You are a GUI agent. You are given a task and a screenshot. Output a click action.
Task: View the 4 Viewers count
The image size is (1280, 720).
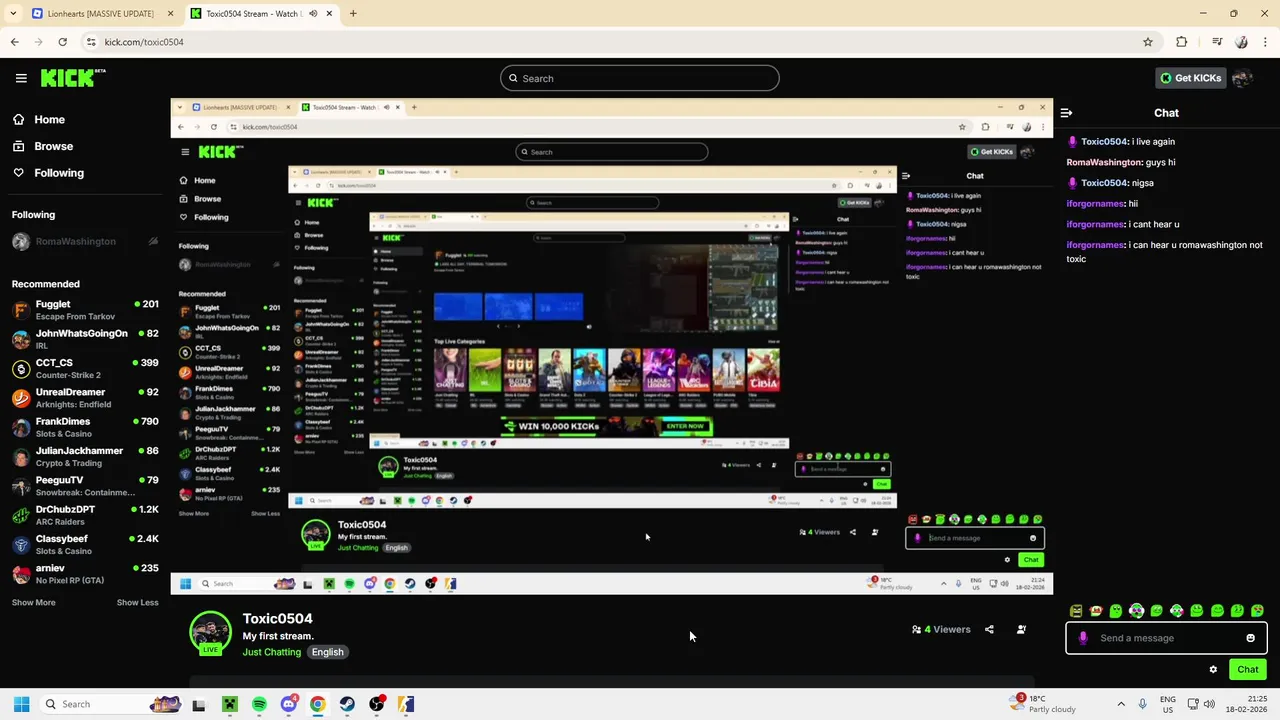pos(941,629)
